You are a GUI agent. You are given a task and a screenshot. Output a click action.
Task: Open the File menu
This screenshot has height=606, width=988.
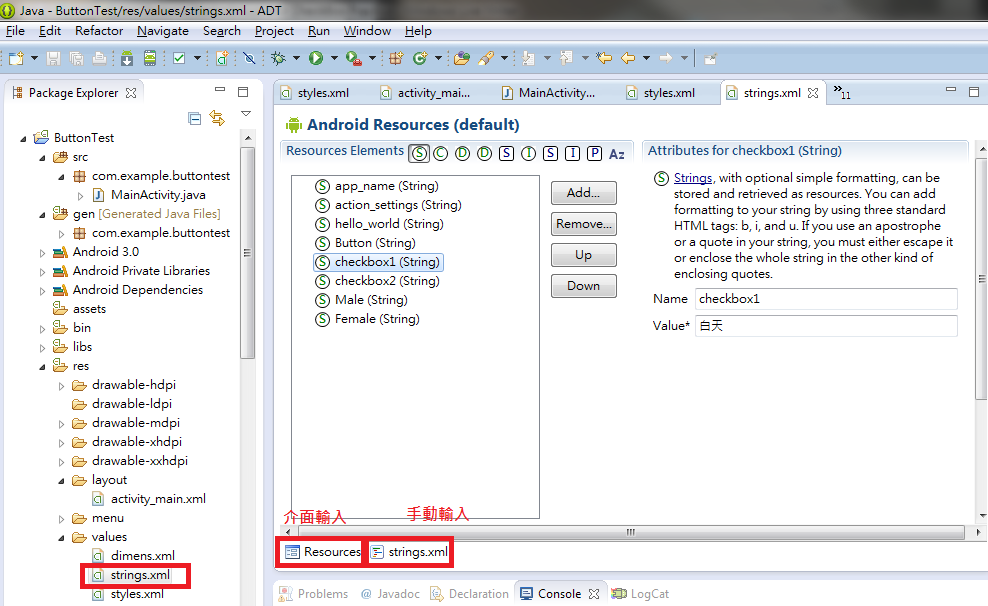15,31
